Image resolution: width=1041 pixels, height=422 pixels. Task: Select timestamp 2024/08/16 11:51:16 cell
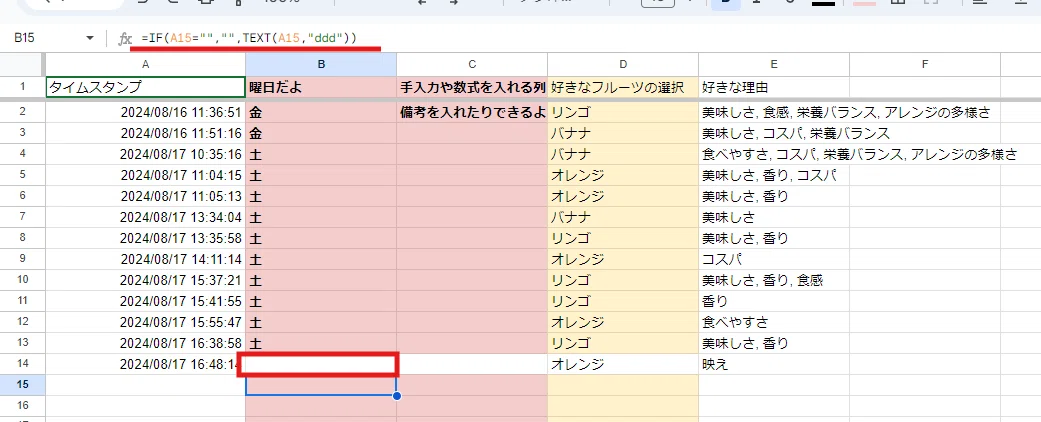click(x=145, y=133)
